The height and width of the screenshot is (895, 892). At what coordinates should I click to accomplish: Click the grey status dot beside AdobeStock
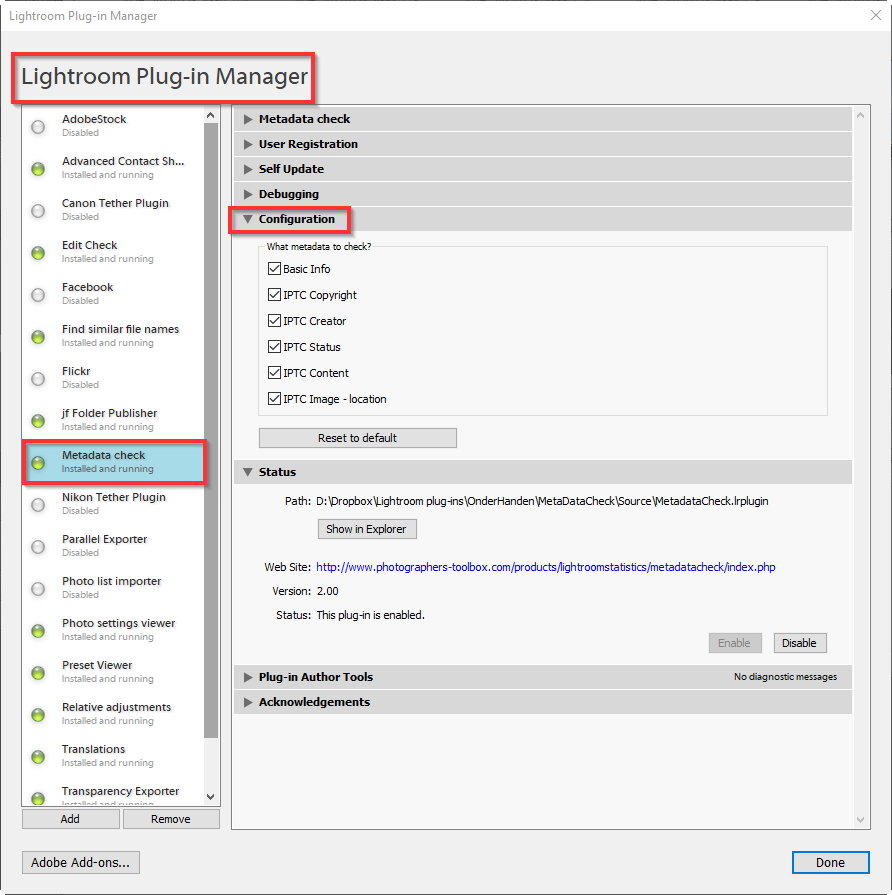(x=38, y=127)
